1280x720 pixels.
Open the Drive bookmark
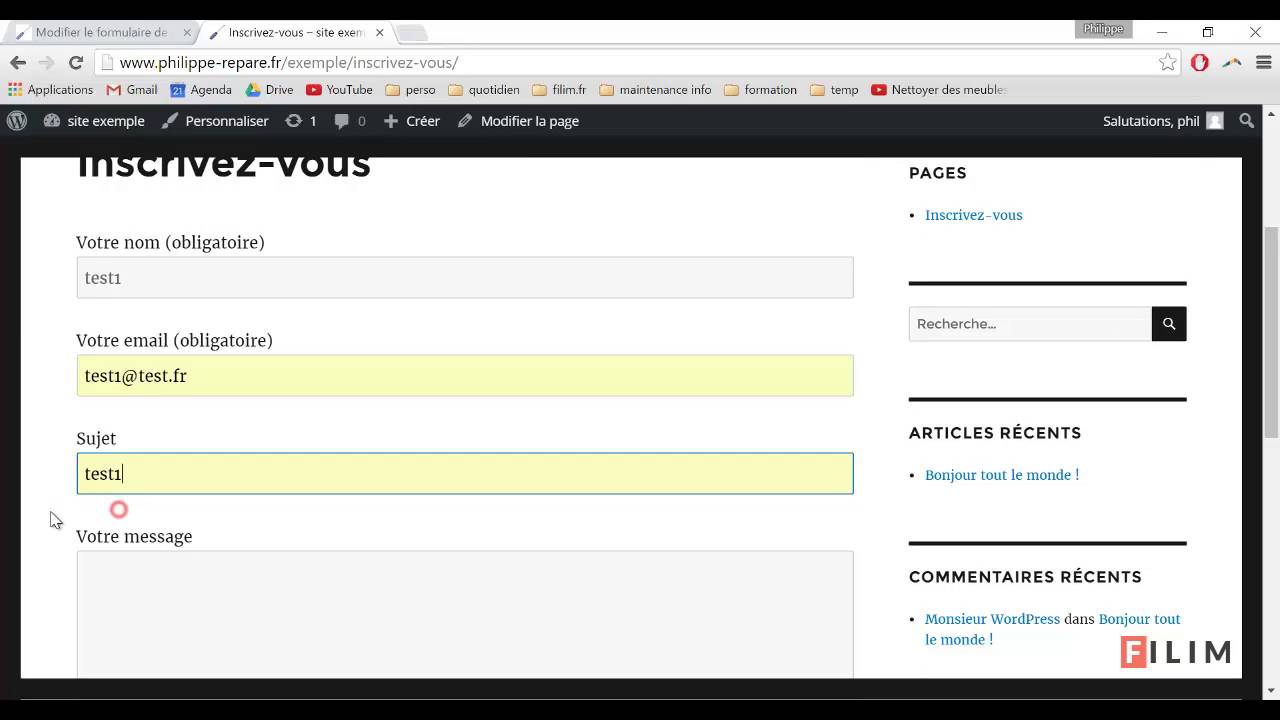[x=270, y=90]
